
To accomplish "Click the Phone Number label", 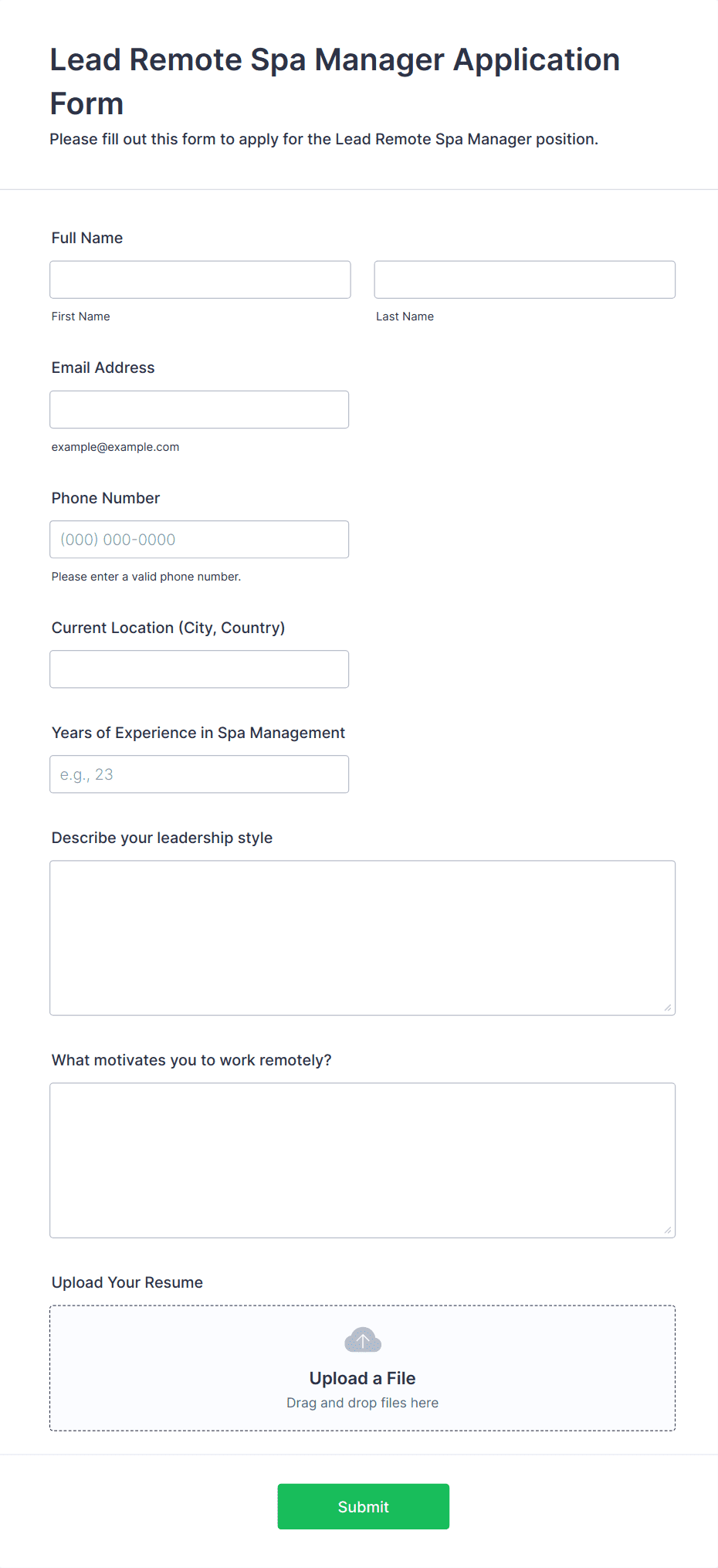I will [x=106, y=498].
